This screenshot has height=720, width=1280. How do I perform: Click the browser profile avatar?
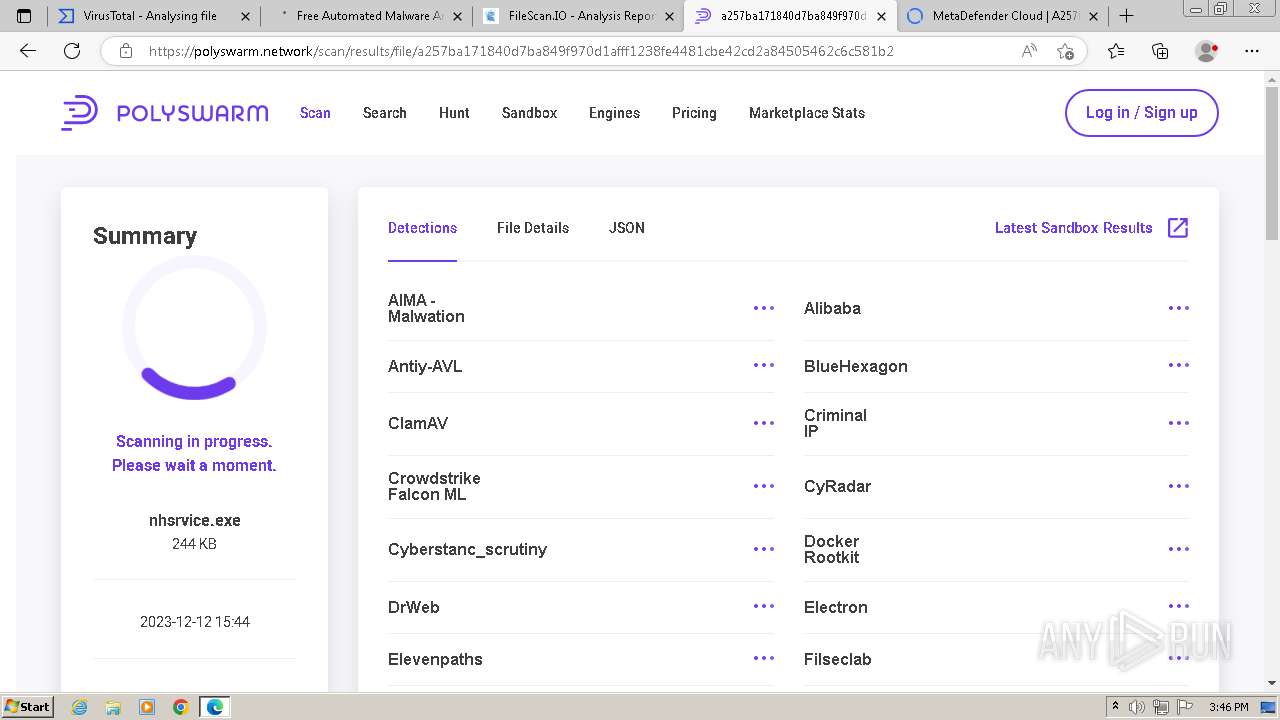[1207, 51]
